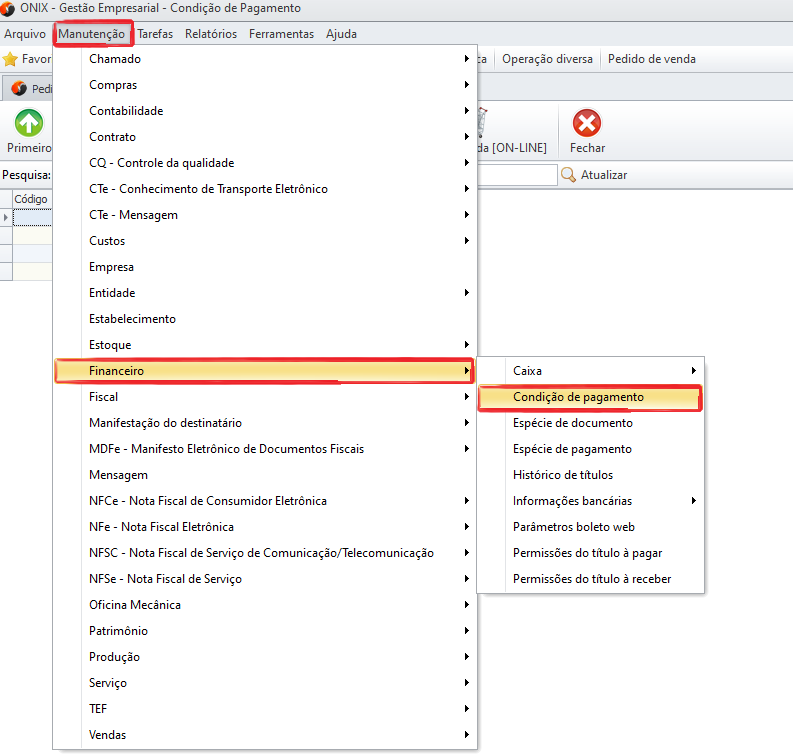Click the red Fechar icon

coord(587,124)
